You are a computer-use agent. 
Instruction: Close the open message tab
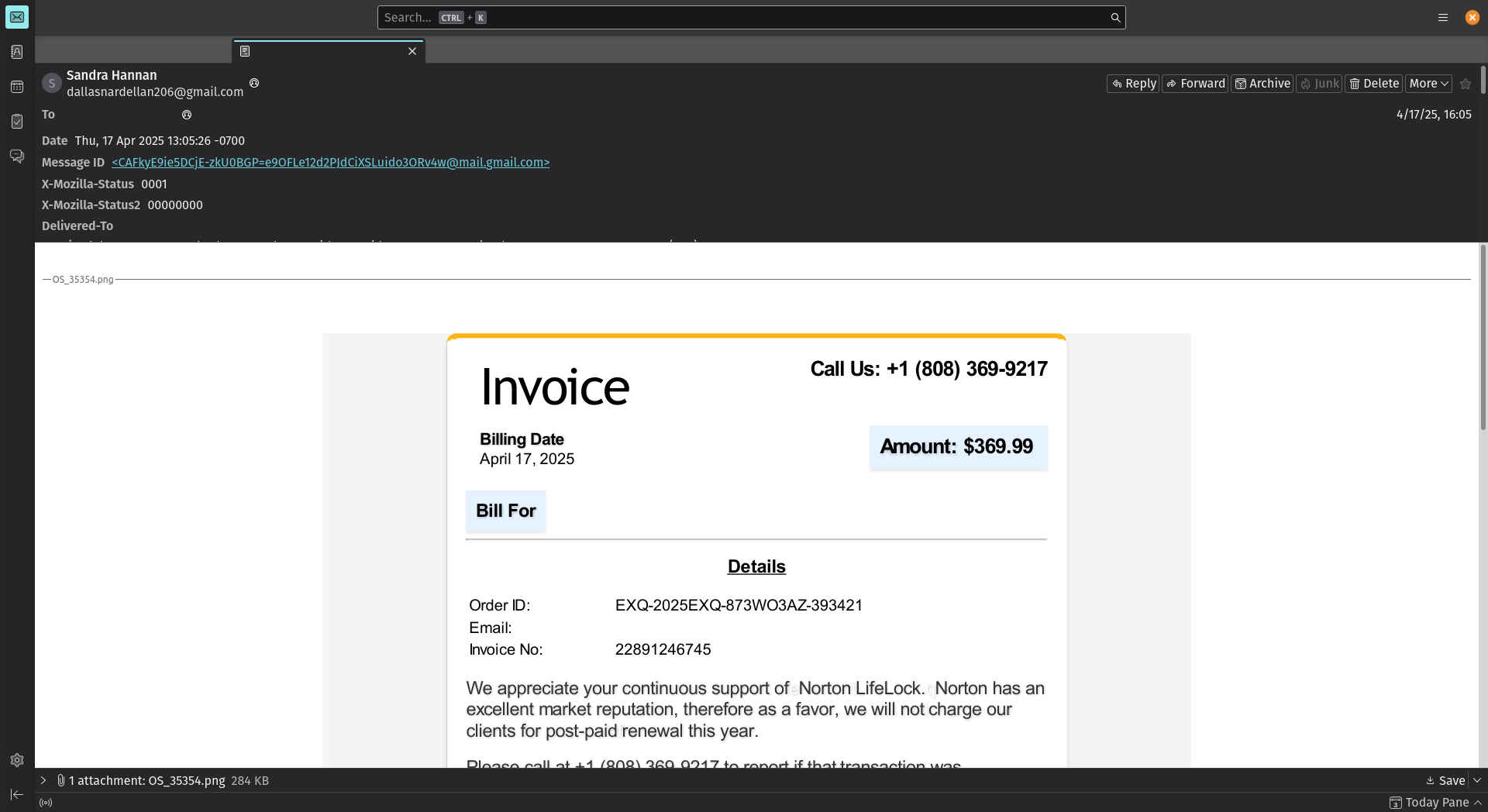pyautogui.click(x=412, y=51)
